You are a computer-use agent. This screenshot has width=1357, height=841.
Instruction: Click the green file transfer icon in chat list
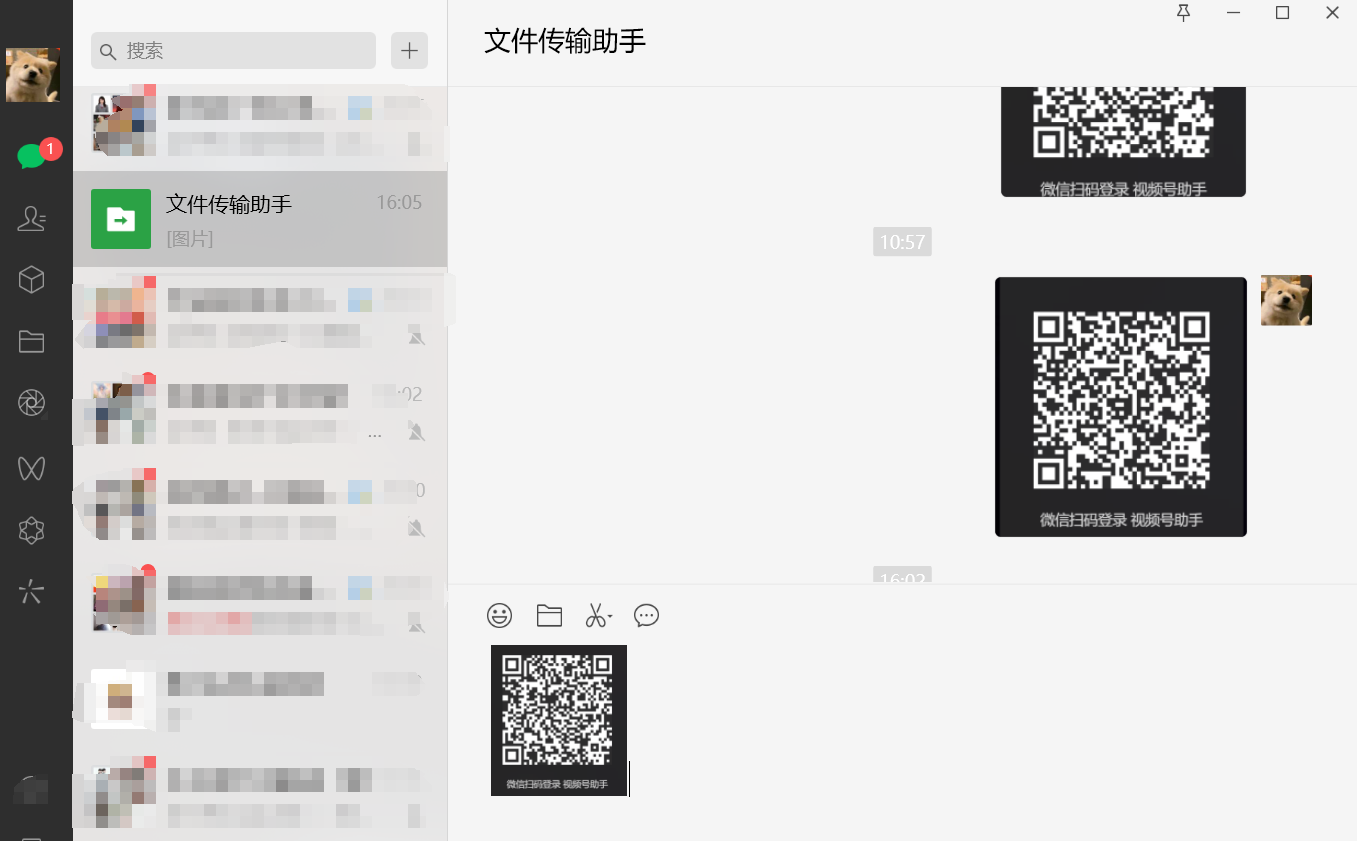point(121,219)
